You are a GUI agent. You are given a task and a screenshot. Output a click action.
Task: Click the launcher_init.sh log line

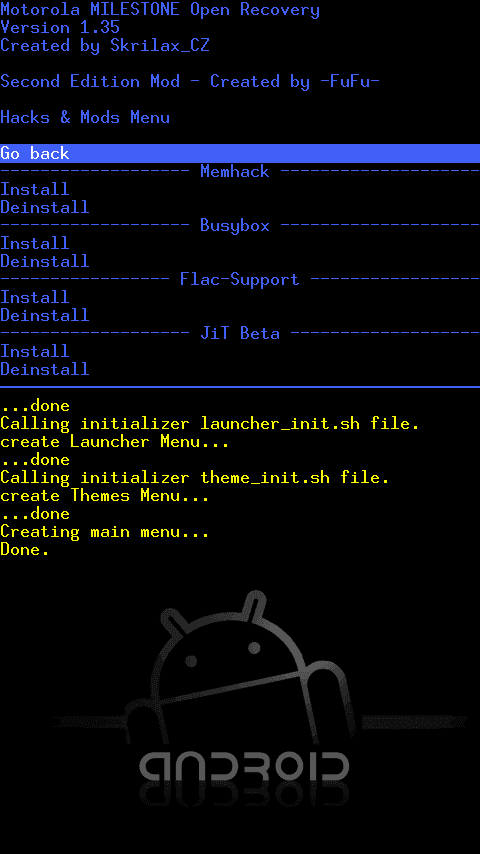(x=210, y=423)
